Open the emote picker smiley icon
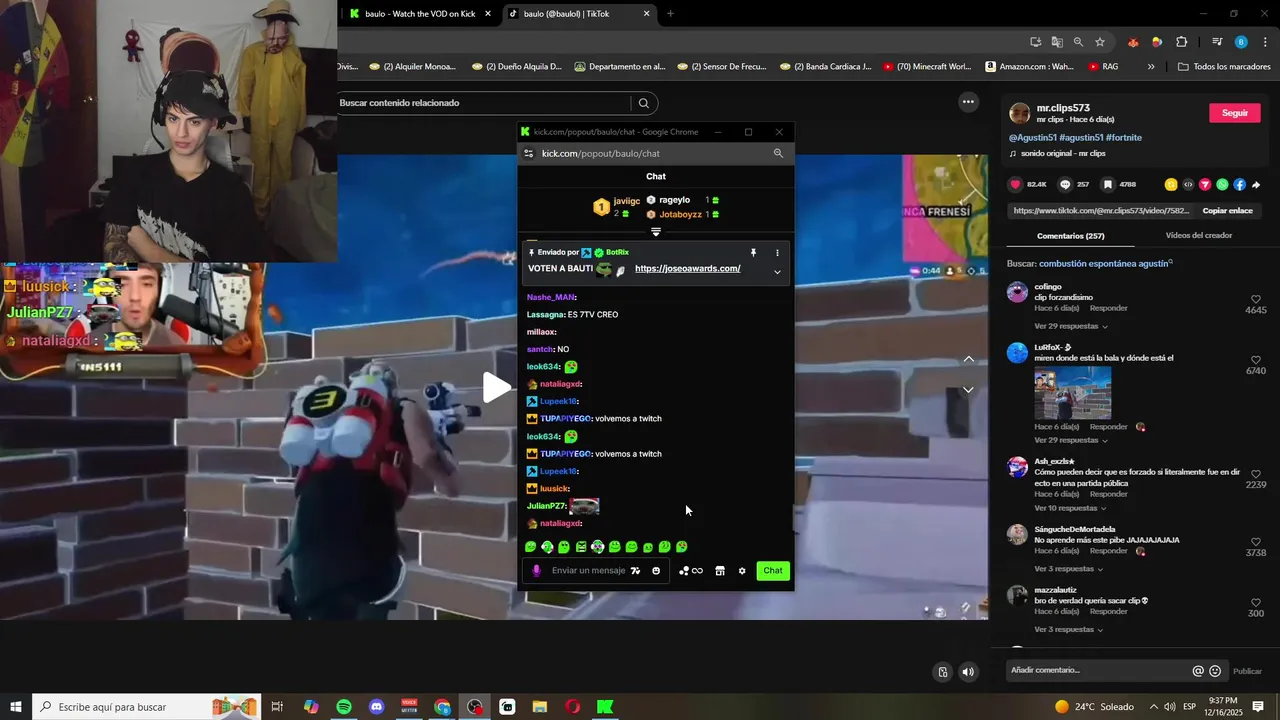 point(656,571)
